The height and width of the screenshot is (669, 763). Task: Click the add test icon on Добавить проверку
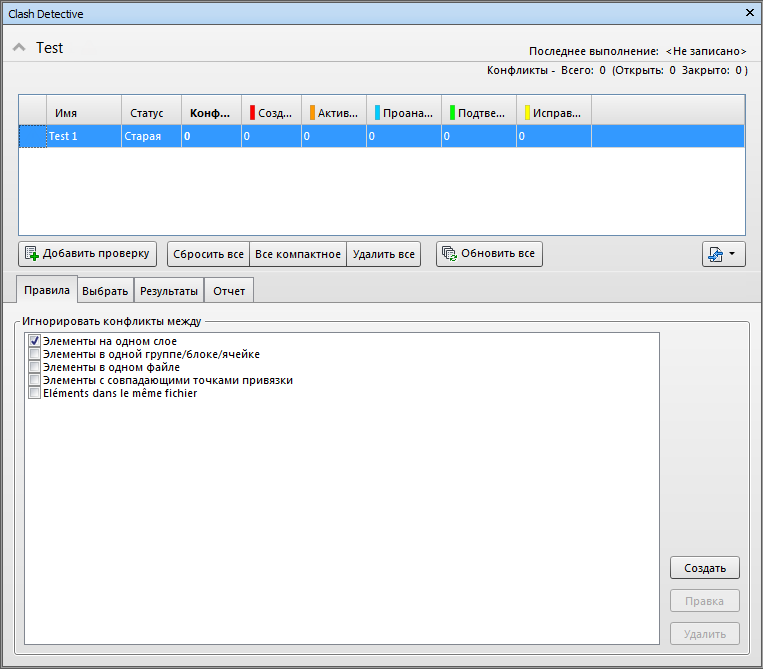click(x=32, y=253)
